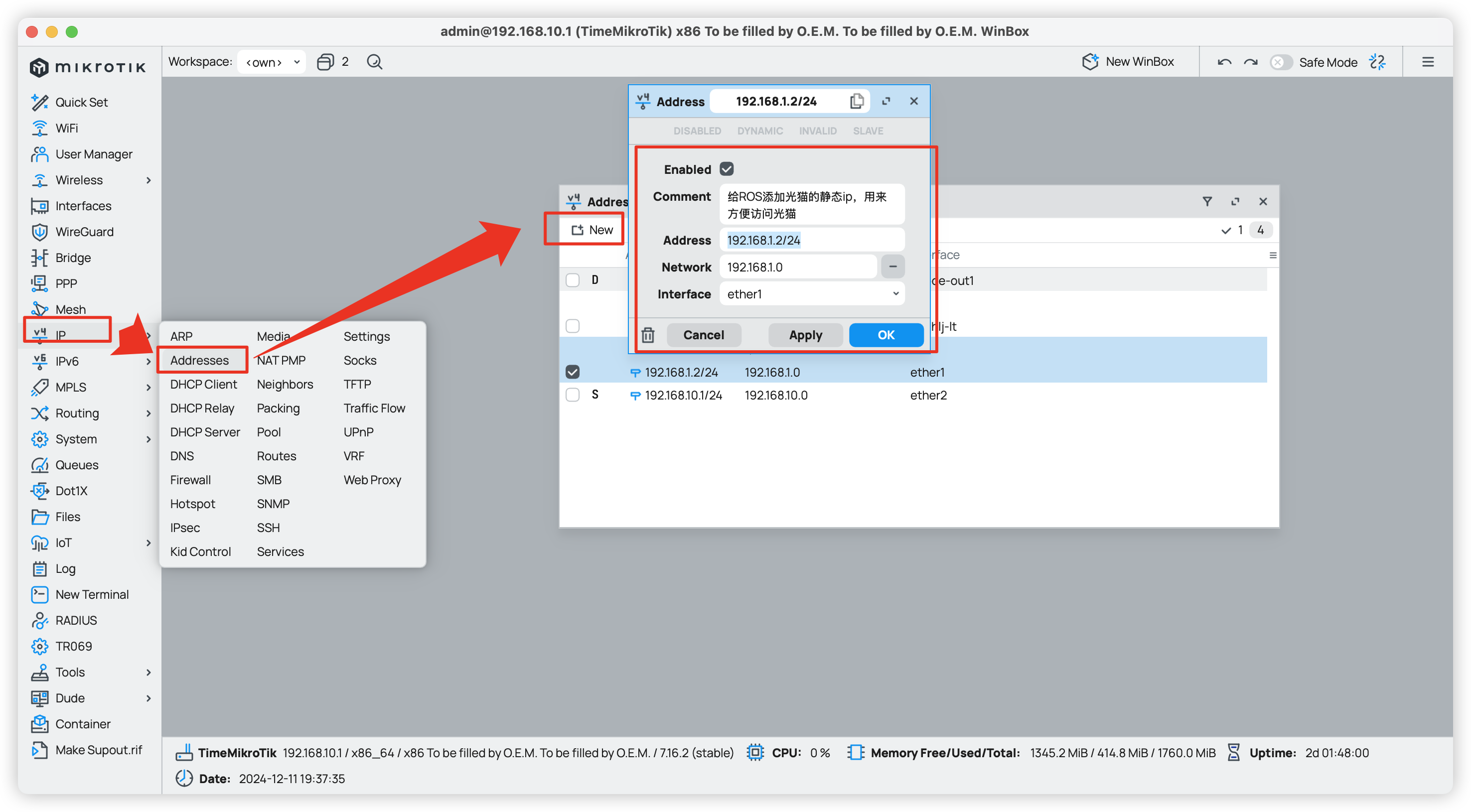This screenshot has height=812, width=1471.
Task: Open Mesh section
Action: coord(70,309)
